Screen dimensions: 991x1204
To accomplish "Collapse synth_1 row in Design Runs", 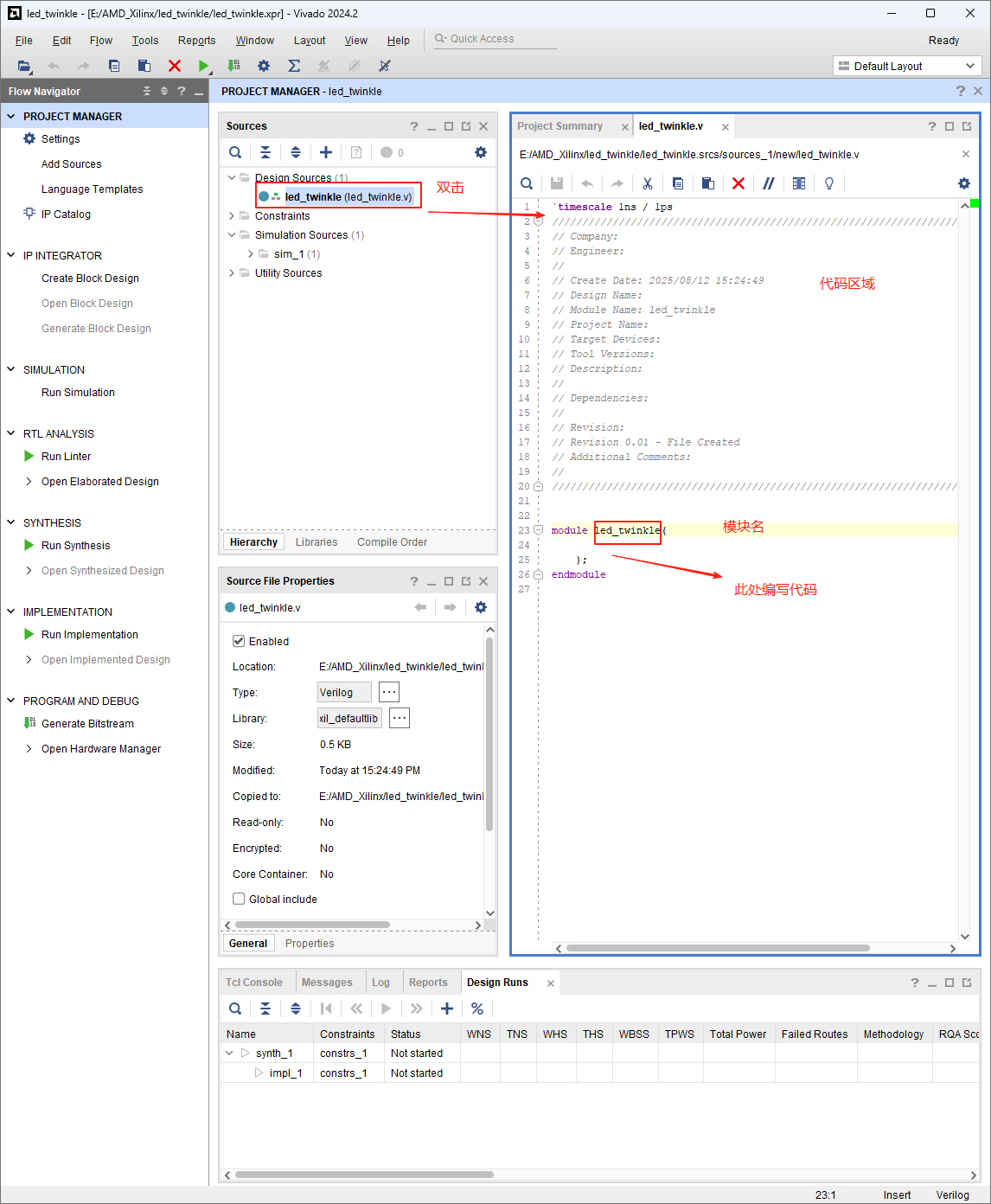I will tap(229, 1053).
